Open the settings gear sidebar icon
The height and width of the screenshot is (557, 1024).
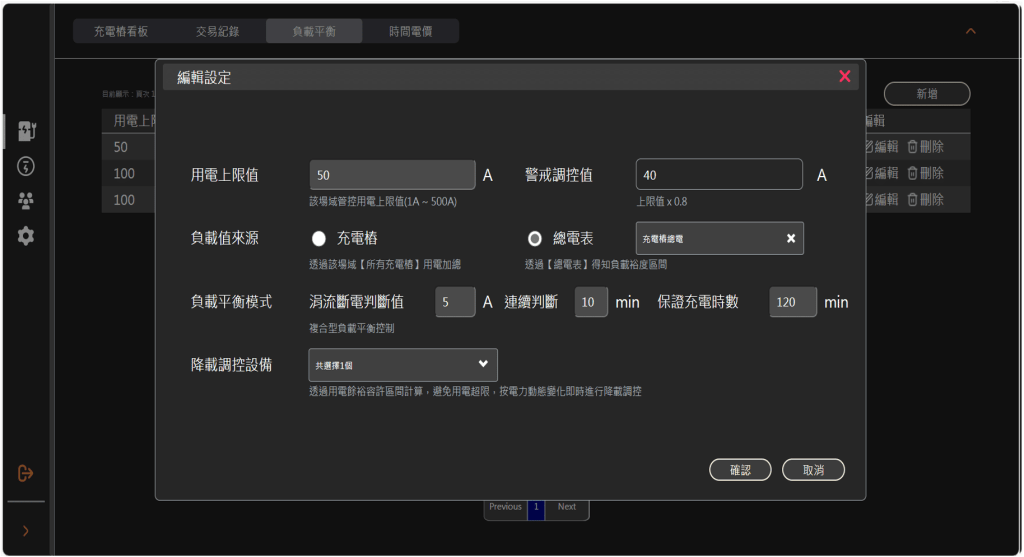coord(25,236)
